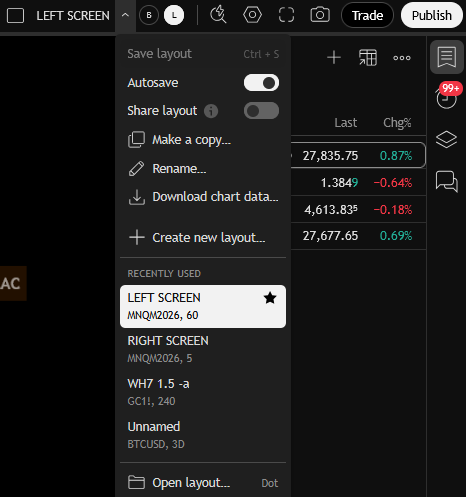Image resolution: width=466 pixels, height=497 pixels.
Task: Enable the Share layout switch
Action: pos(261,111)
